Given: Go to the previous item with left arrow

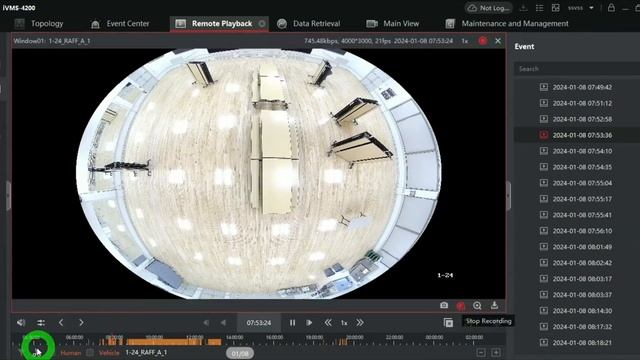Looking at the screenshot, I should point(61,322).
